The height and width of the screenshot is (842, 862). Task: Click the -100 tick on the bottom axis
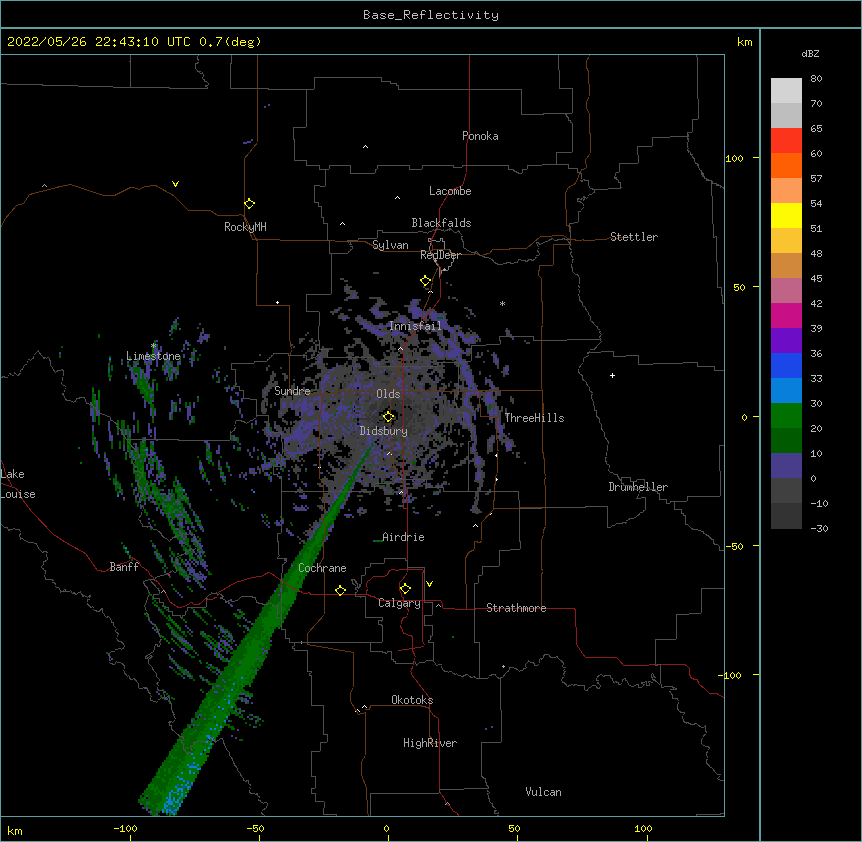(x=125, y=829)
